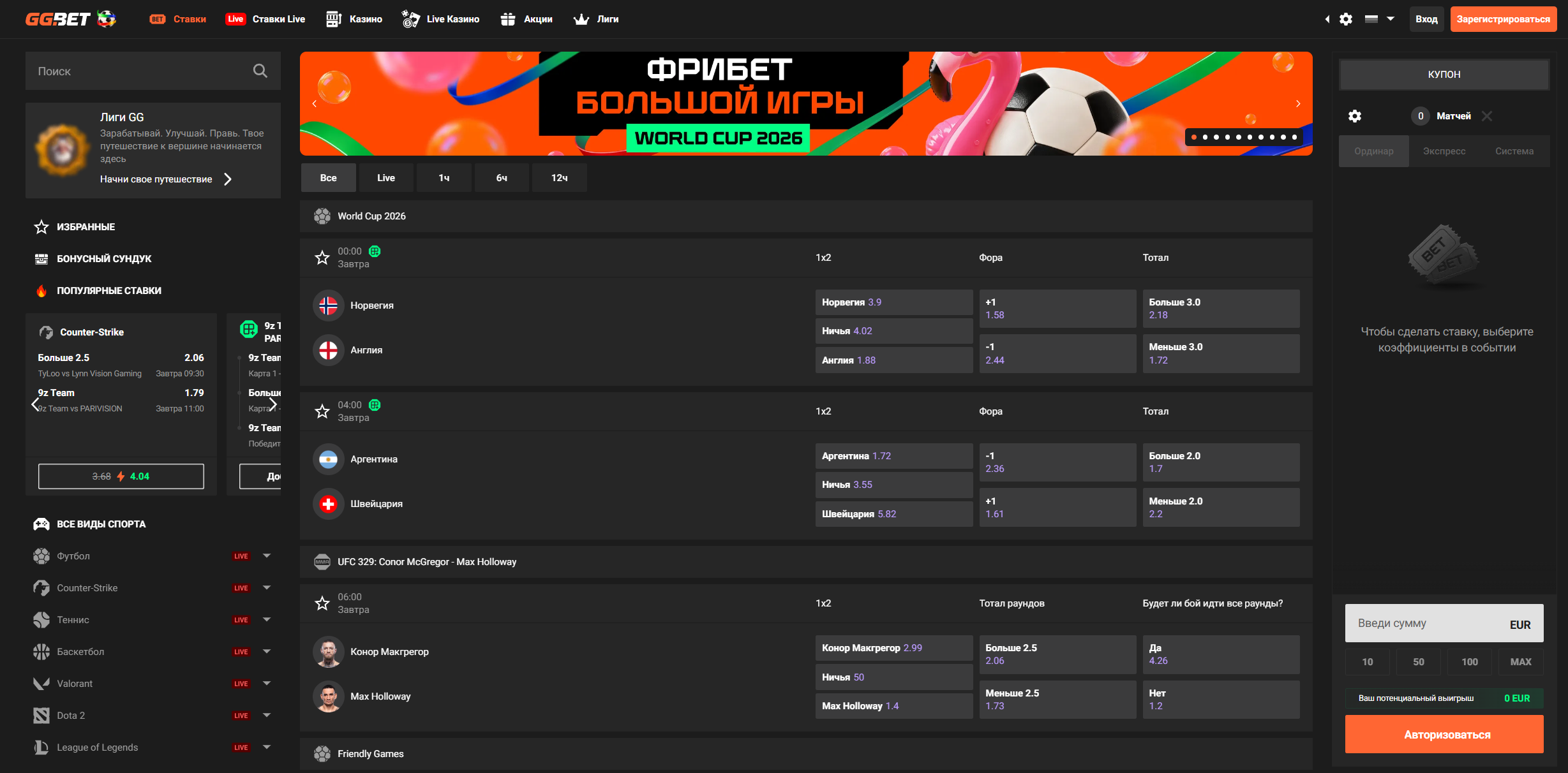The width and height of the screenshot is (1568, 773).
Task: Open the Ставки menu item
Action: (x=178, y=19)
